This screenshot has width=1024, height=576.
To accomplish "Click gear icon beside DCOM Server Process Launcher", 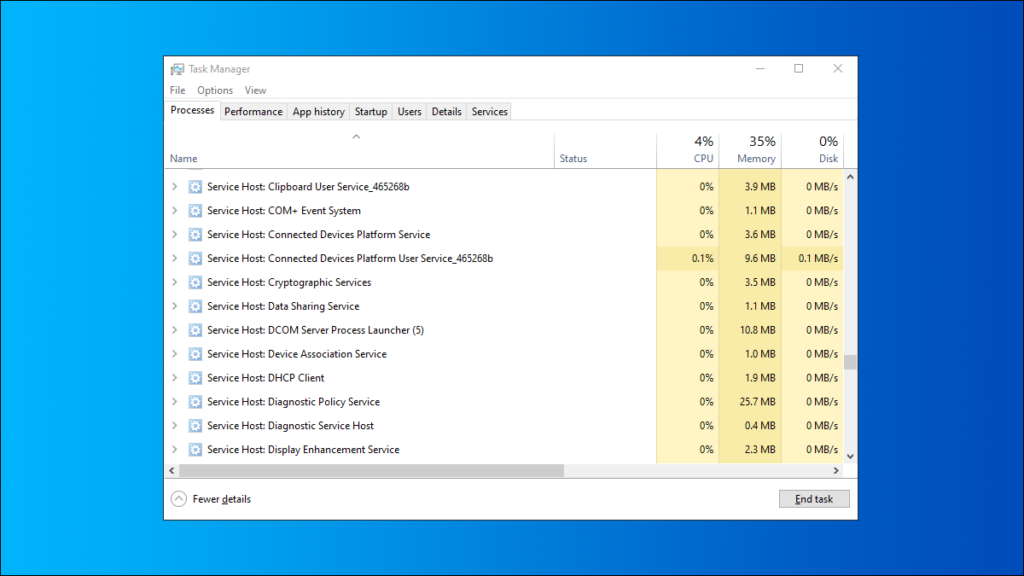I will pyautogui.click(x=195, y=330).
